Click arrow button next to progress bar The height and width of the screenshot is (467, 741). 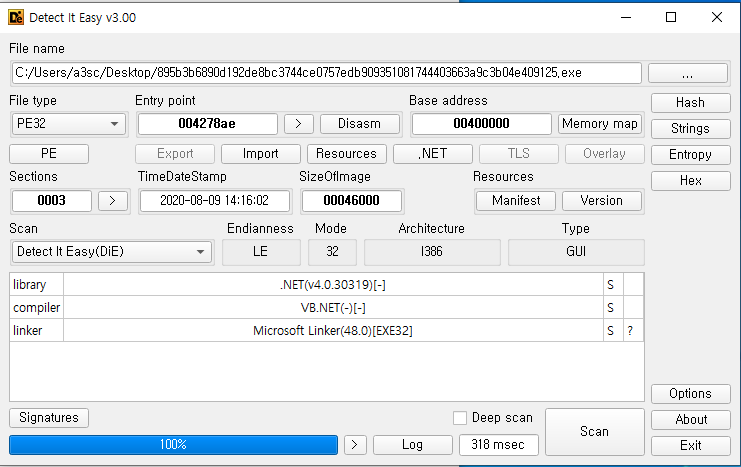[355, 445]
